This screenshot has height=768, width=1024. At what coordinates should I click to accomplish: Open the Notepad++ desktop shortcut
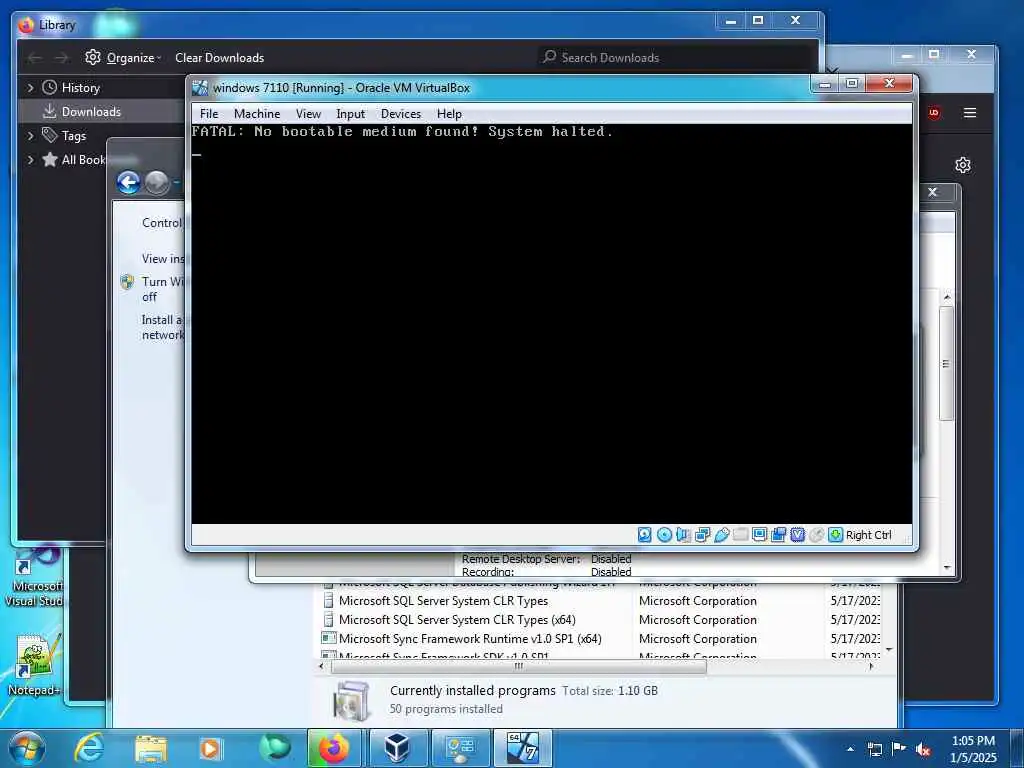(x=35, y=664)
